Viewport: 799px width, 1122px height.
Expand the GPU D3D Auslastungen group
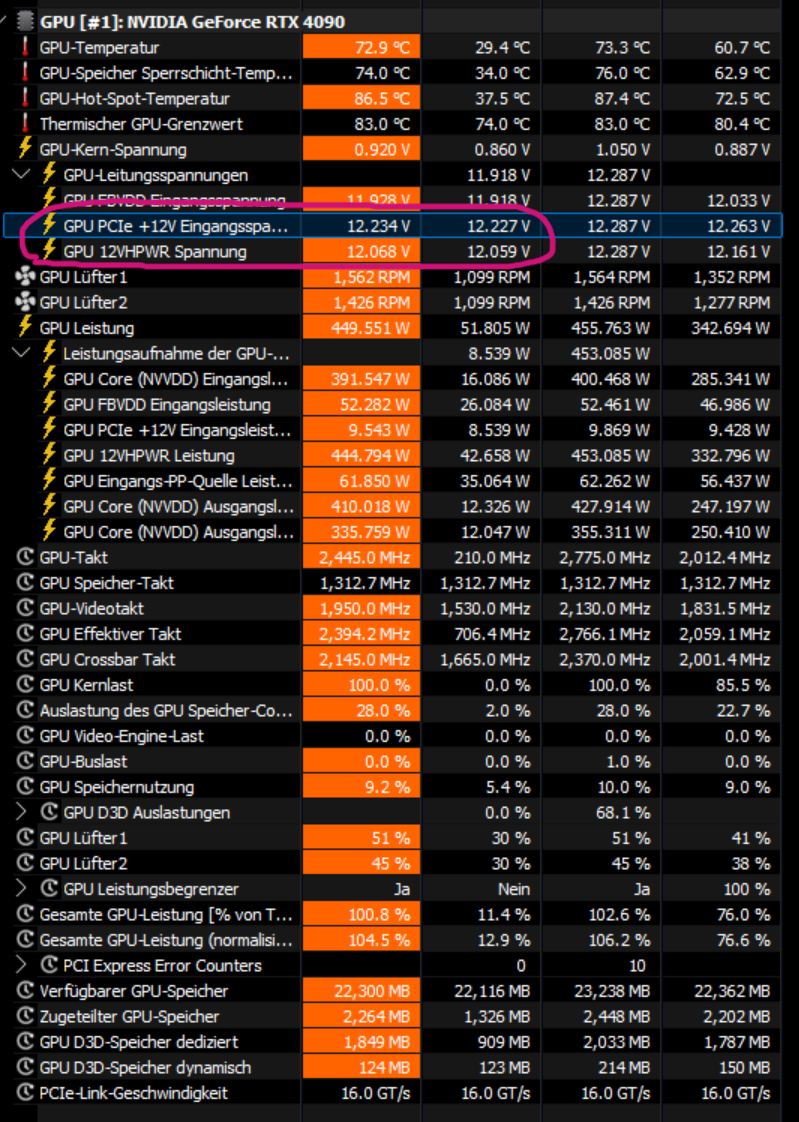click(21, 811)
